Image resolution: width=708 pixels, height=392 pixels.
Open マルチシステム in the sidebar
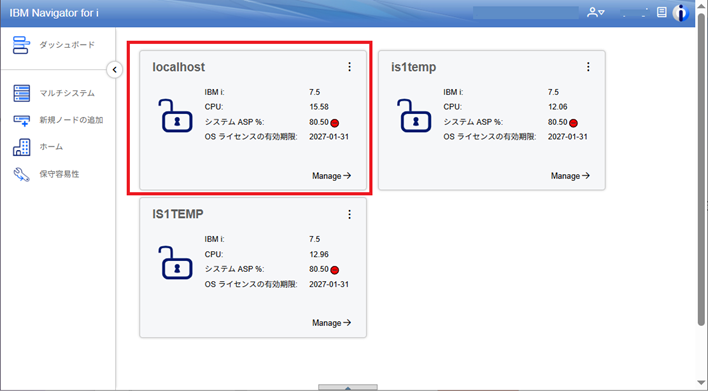coord(67,93)
